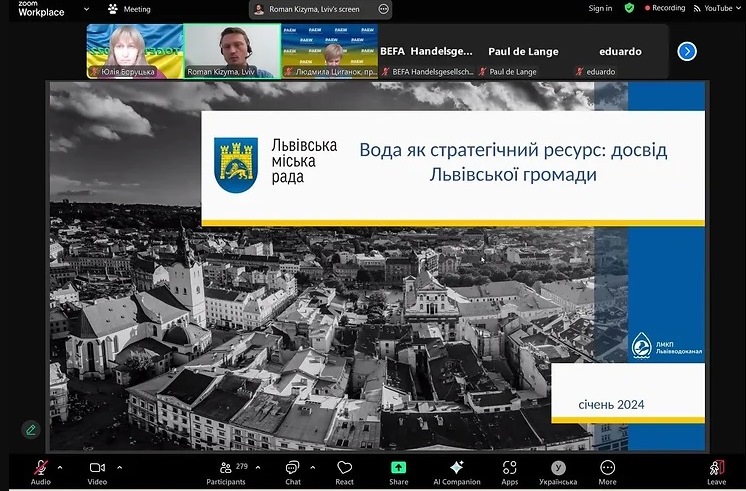746x491 pixels.
Task: Expand the participants options caret
Action: pos(258,468)
